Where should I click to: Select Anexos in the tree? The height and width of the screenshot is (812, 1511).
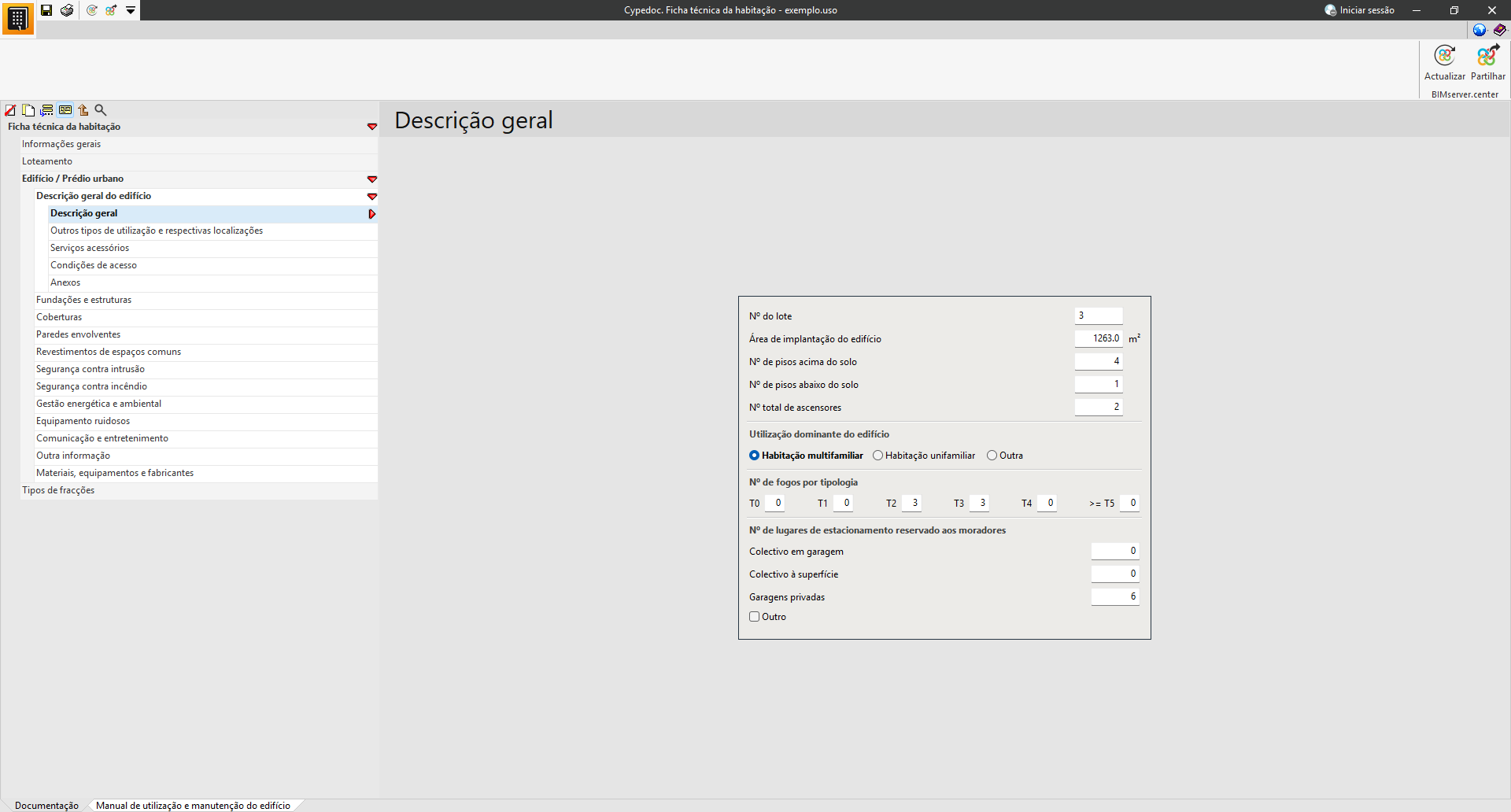point(213,282)
